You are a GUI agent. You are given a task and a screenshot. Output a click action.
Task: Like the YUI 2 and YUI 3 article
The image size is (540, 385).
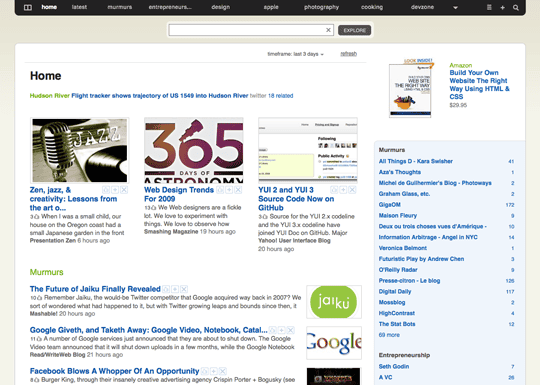[334, 190]
